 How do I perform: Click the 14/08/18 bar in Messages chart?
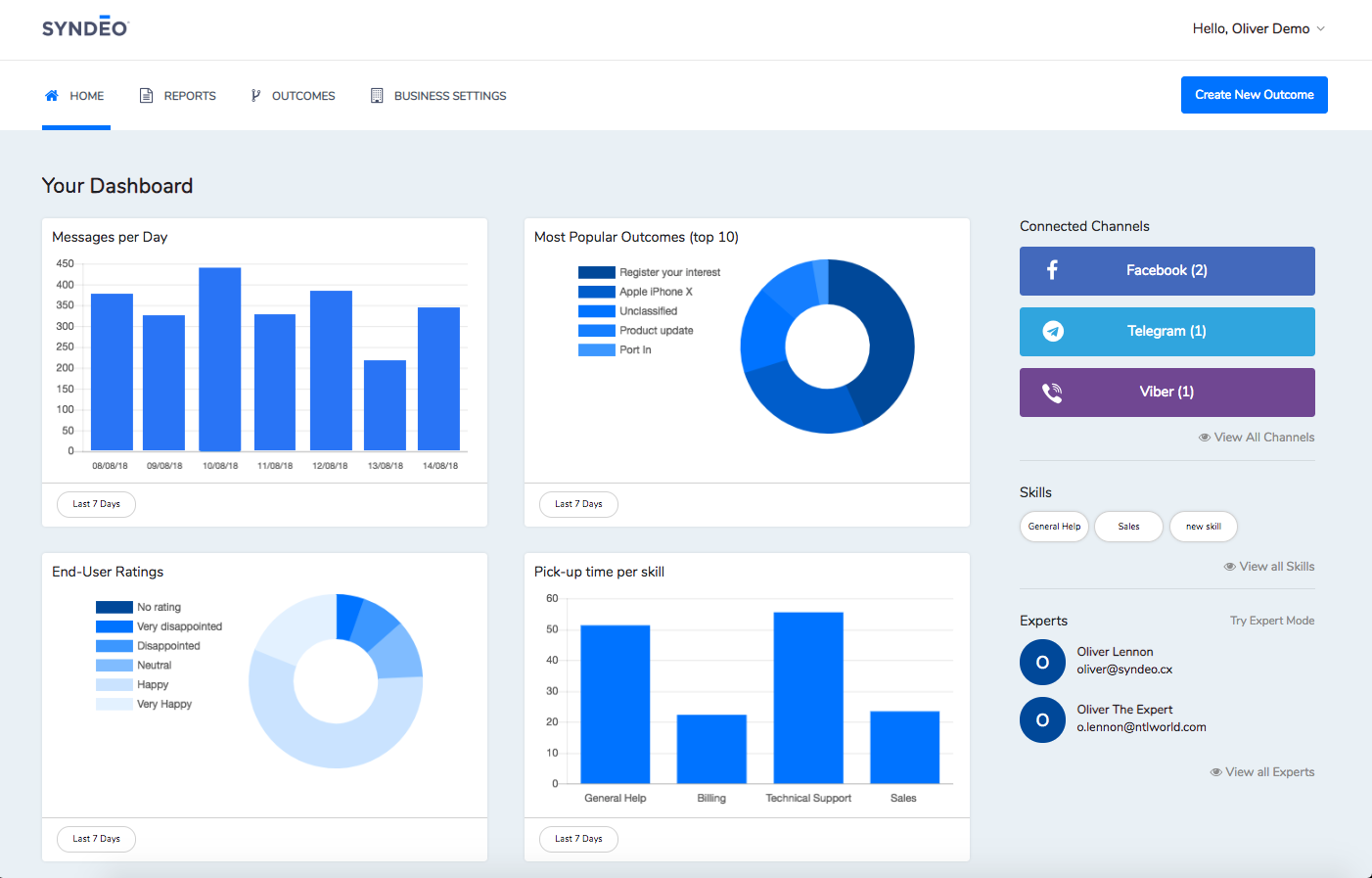coord(438,379)
